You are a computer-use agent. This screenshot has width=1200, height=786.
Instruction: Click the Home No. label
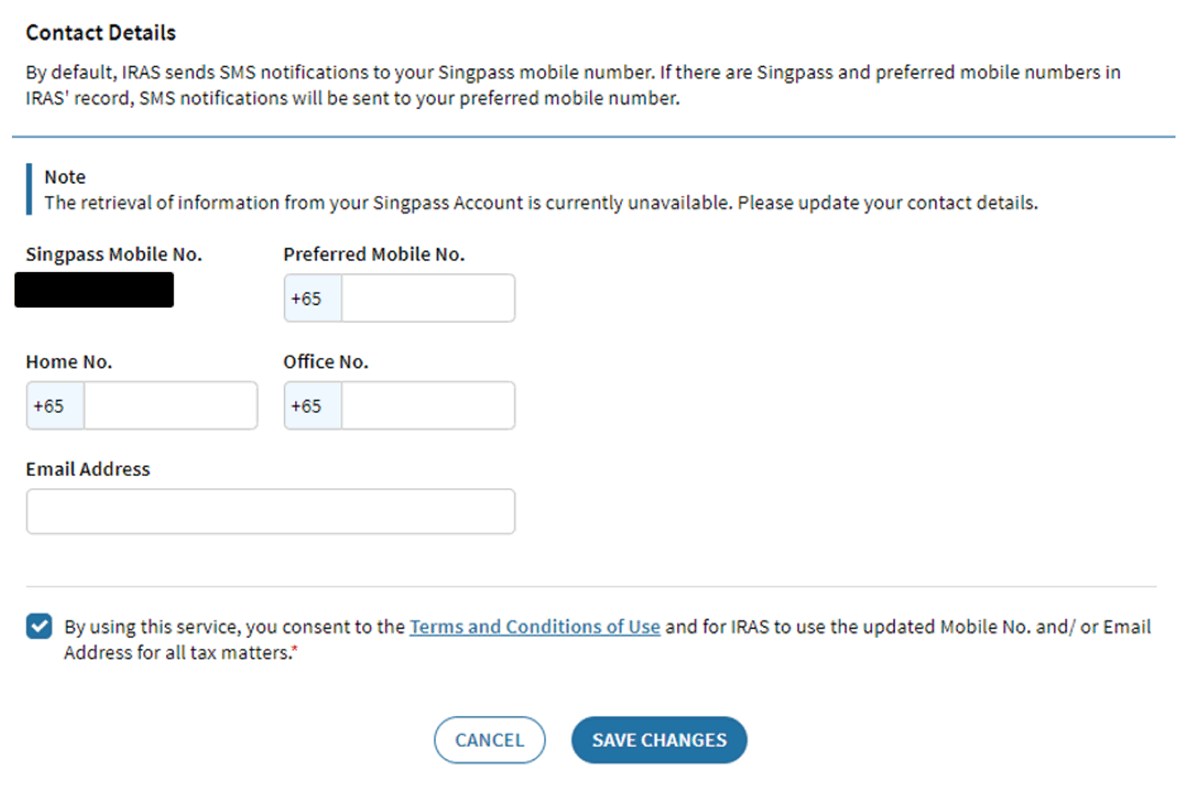point(69,362)
